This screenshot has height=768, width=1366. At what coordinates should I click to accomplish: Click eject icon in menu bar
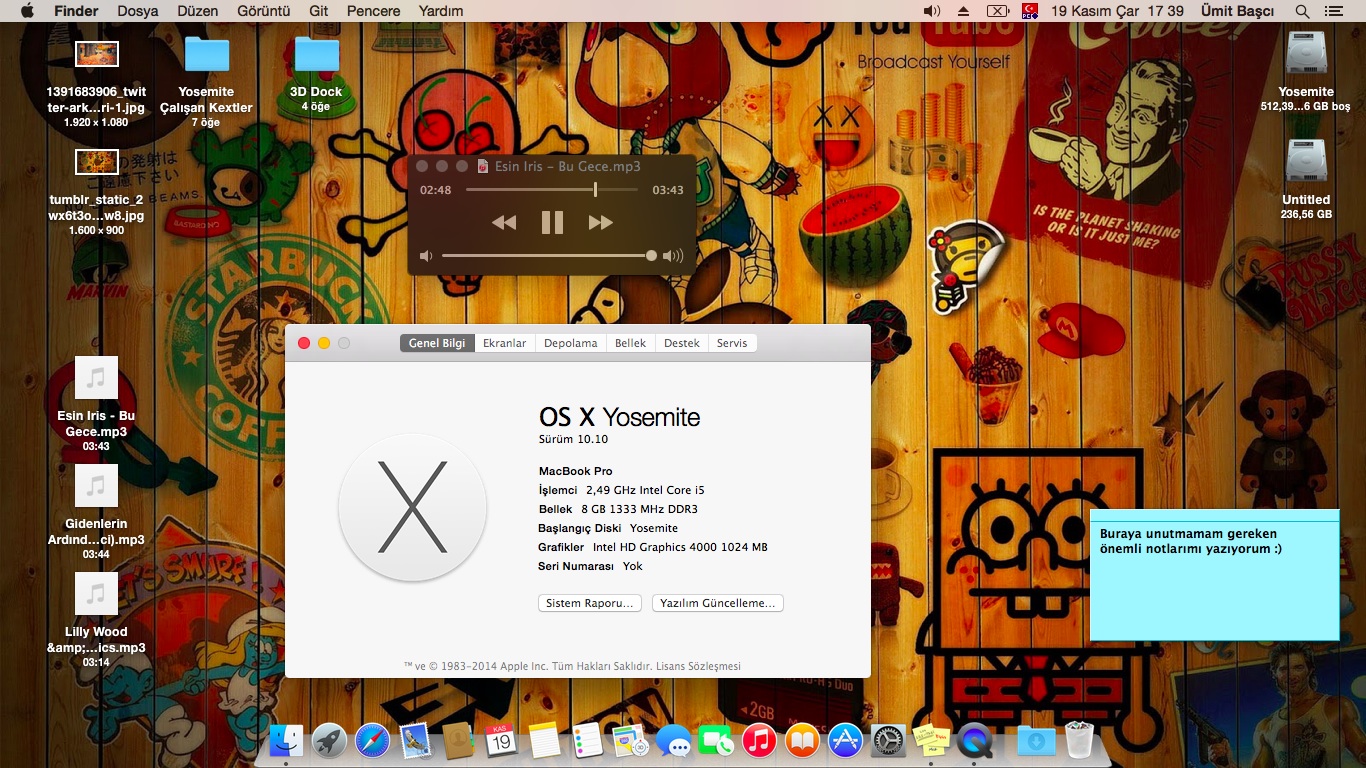(964, 11)
